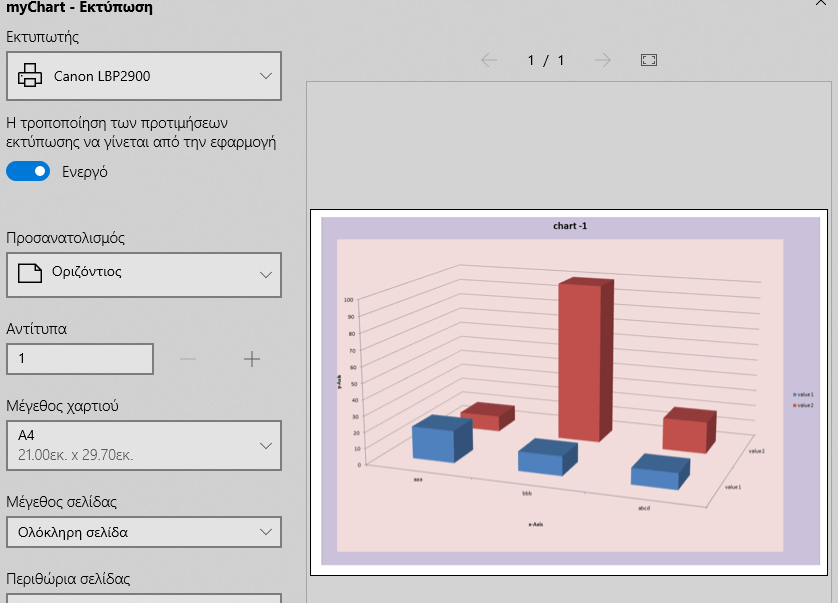Viewport: 838px width, 603px height.
Task: Open the Οριζόντιος orientation dropdown
Action: (144, 275)
